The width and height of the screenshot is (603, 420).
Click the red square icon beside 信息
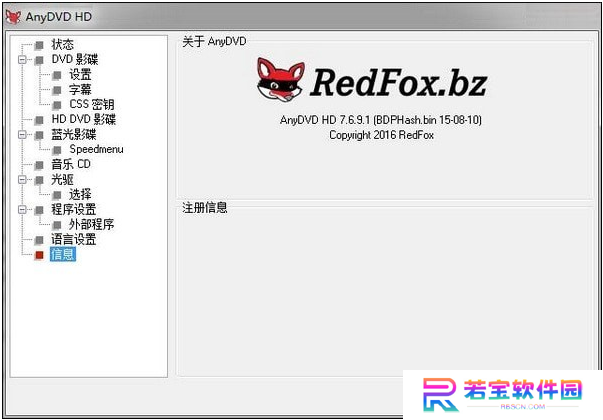pyautogui.click(x=39, y=255)
